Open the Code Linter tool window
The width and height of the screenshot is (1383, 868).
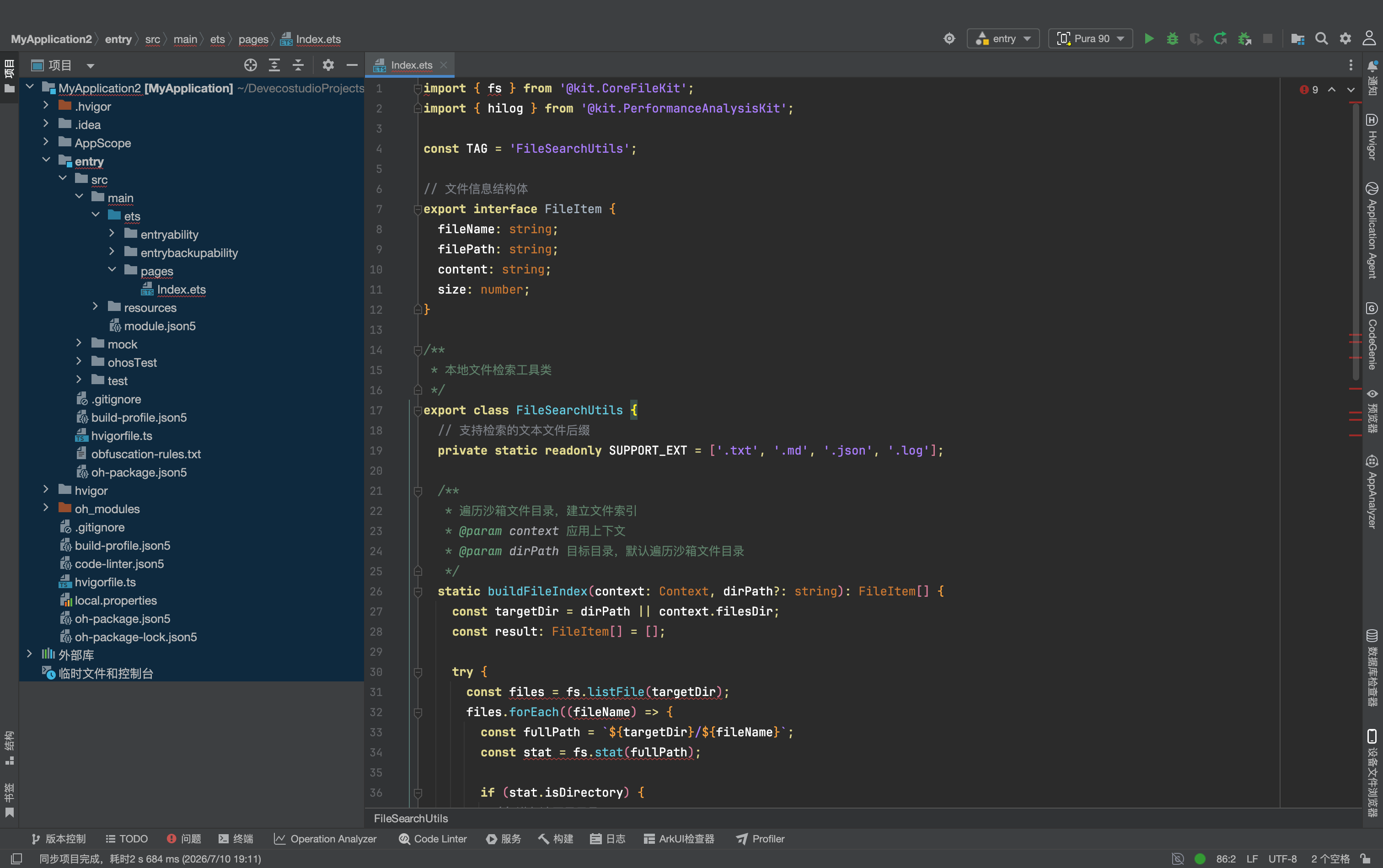coord(433,839)
